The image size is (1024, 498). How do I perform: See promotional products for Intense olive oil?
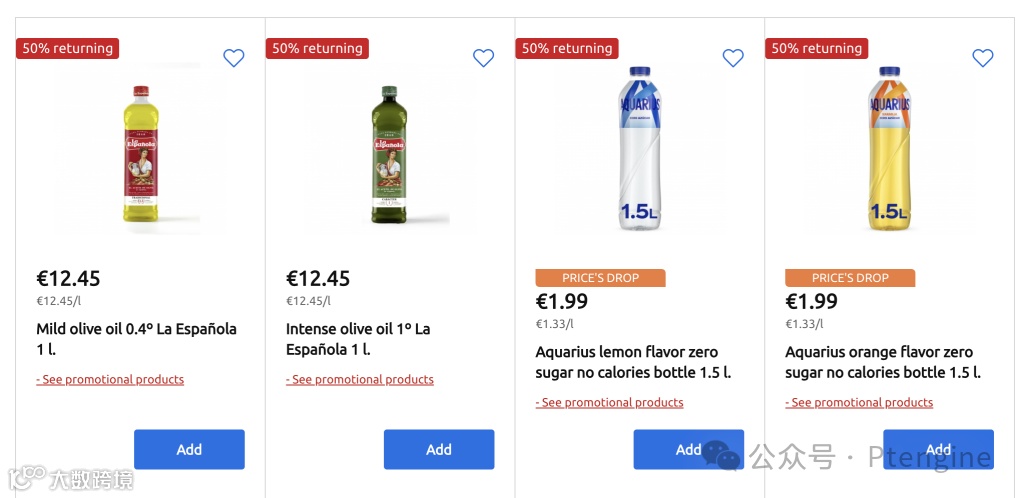[360, 380]
